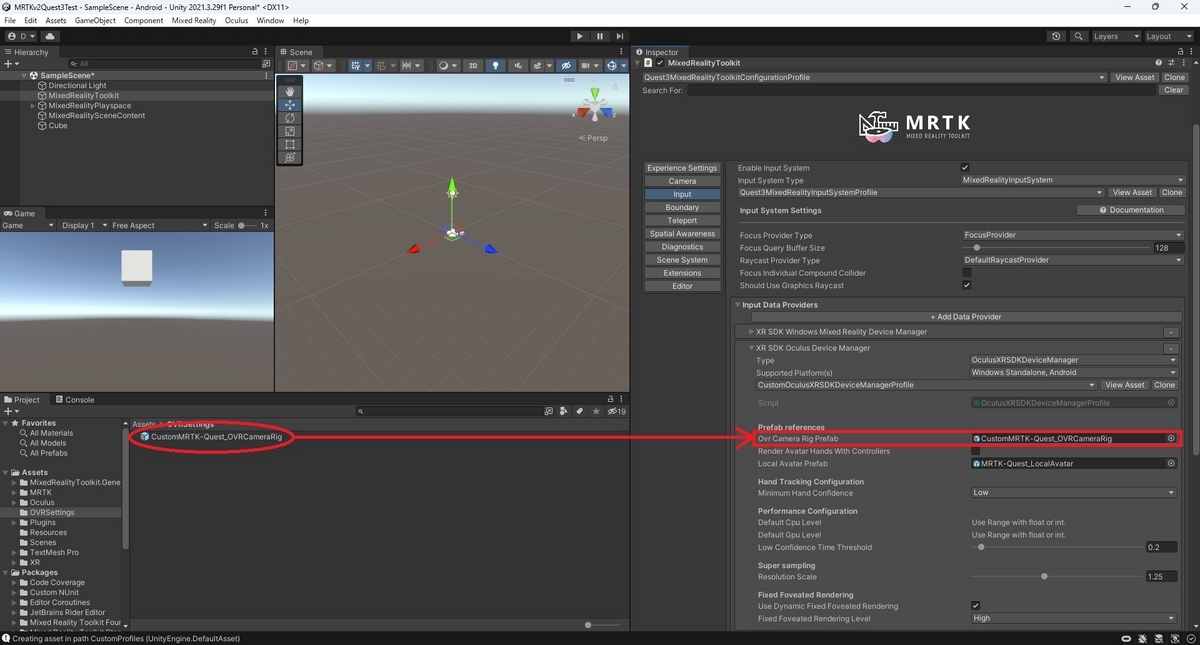This screenshot has width=1200, height=645.
Task: Start Play mode with the Play button
Action: pos(579,36)
